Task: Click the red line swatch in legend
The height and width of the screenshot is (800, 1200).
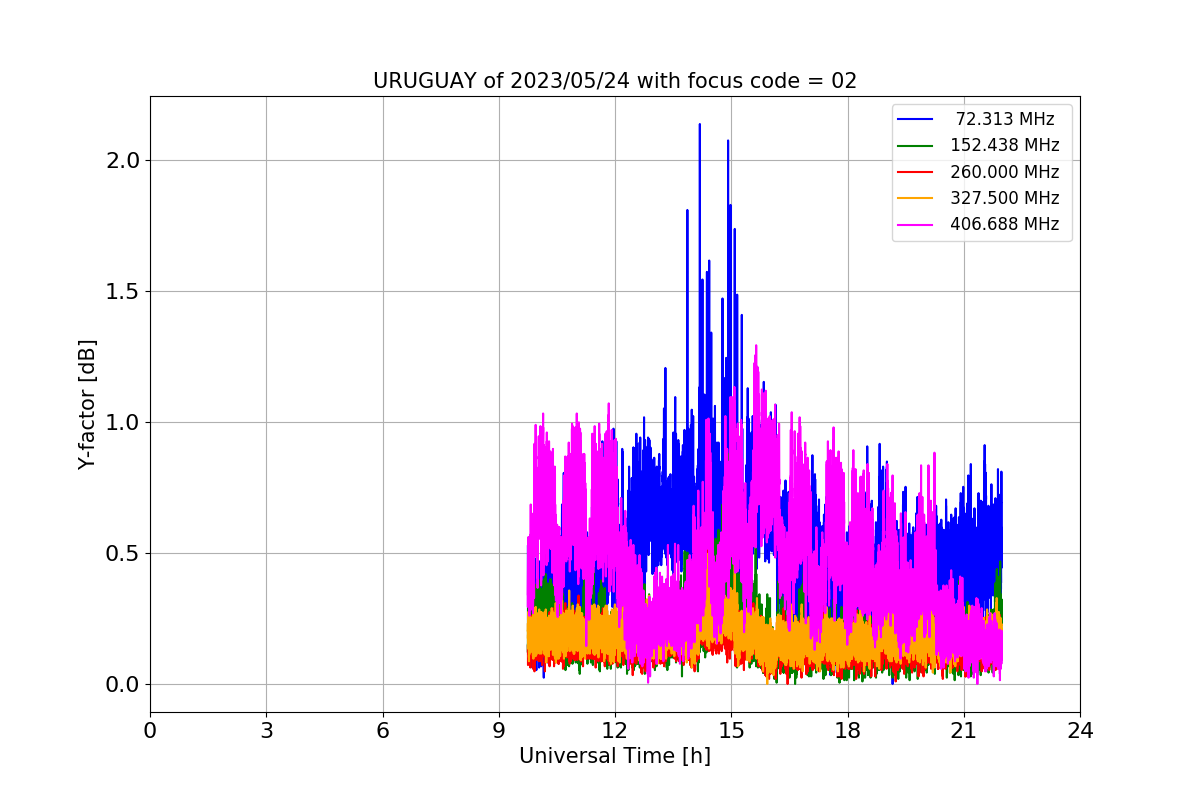Action: [x=915, y=172]
